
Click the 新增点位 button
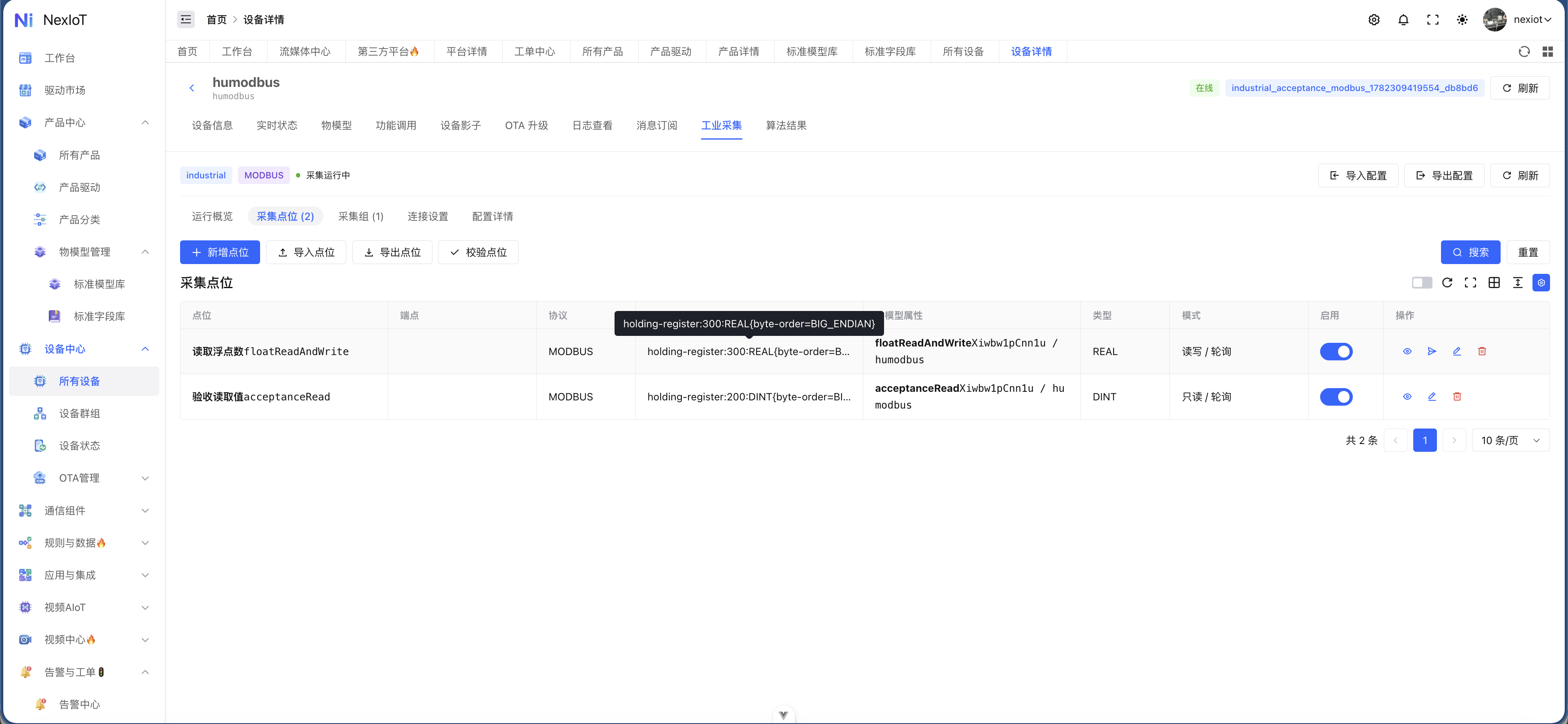[220, 252]
